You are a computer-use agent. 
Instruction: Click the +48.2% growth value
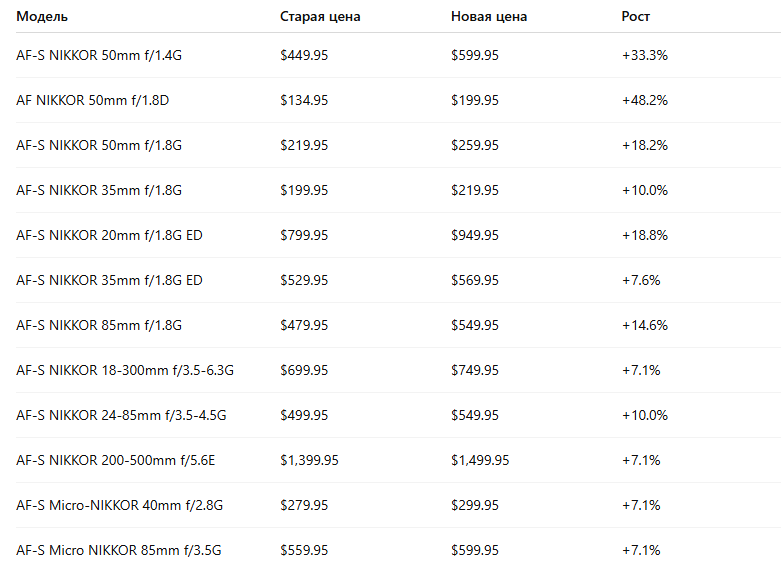tap(645, 100)
